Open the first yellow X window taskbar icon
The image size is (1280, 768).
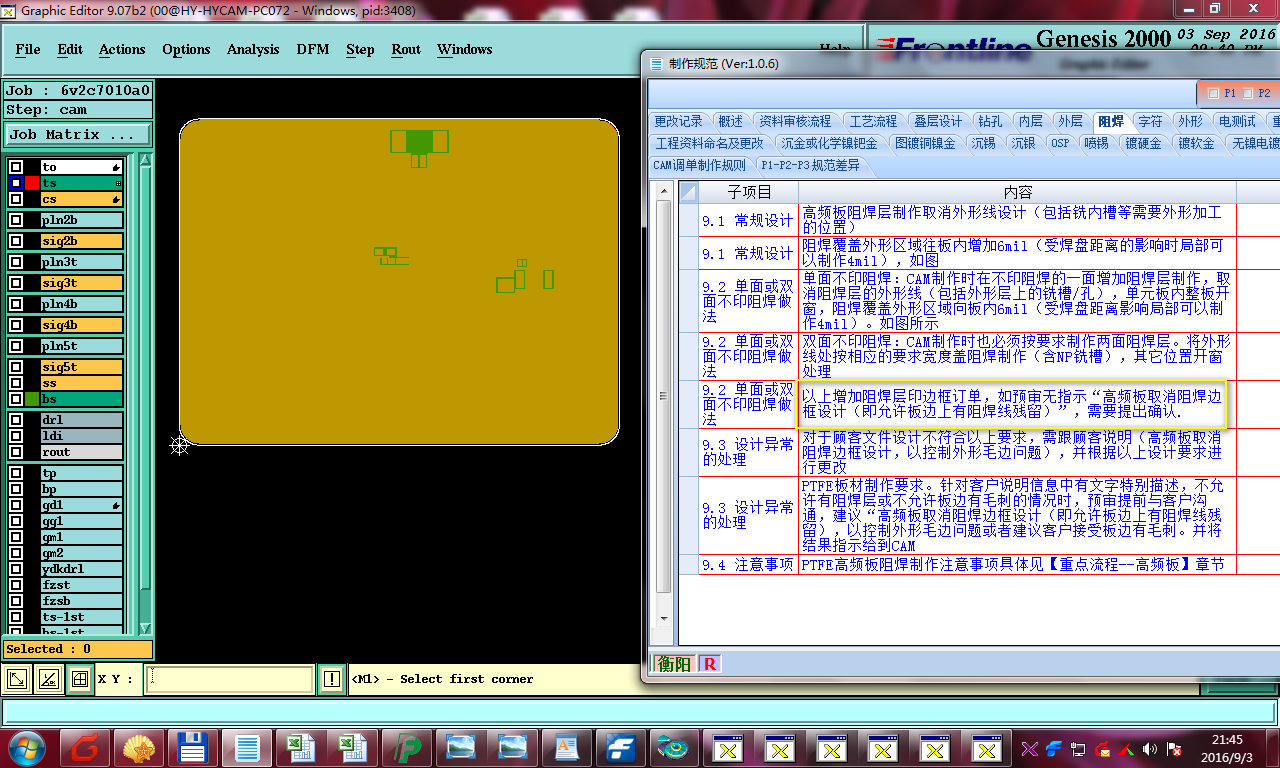(729, 748)
